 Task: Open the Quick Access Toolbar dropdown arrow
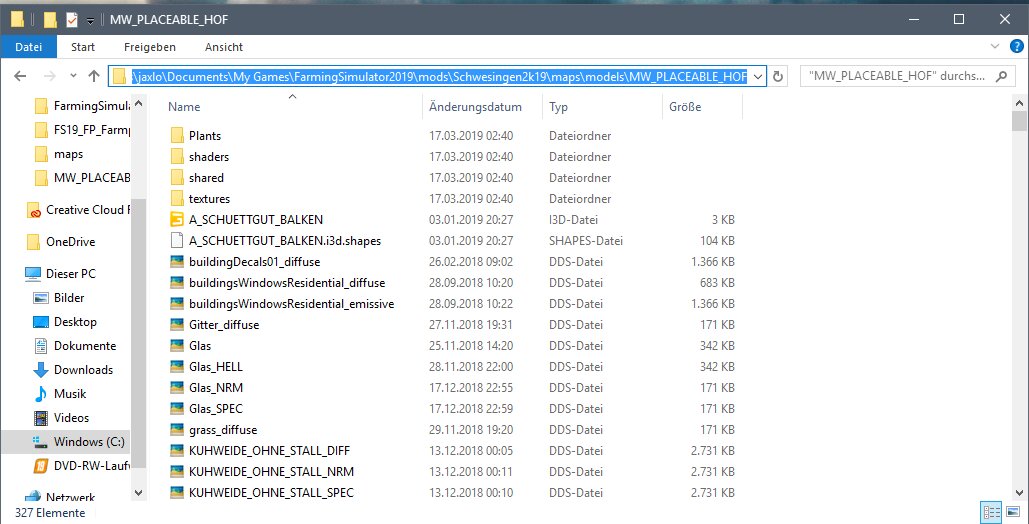click(91, 20)
